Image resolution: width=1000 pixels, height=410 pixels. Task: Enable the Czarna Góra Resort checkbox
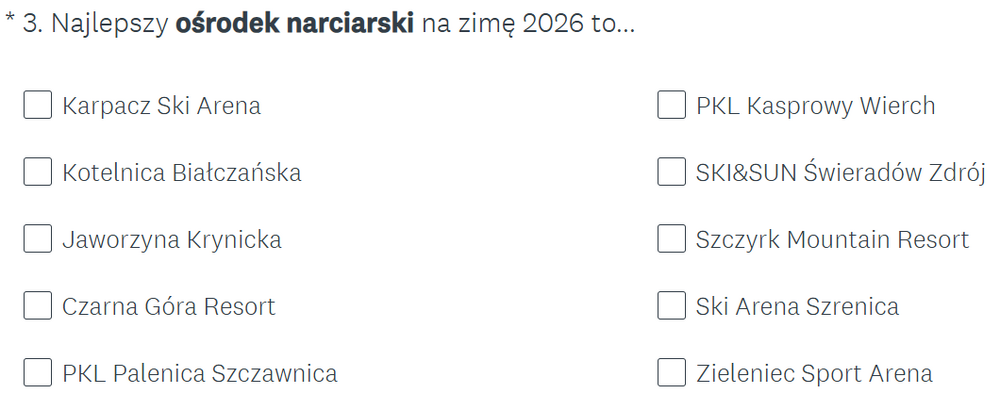coord(38,306)
